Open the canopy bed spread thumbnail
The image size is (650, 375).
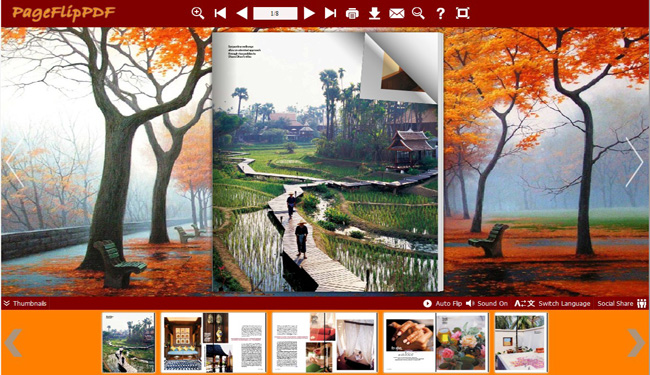point(325,343)
